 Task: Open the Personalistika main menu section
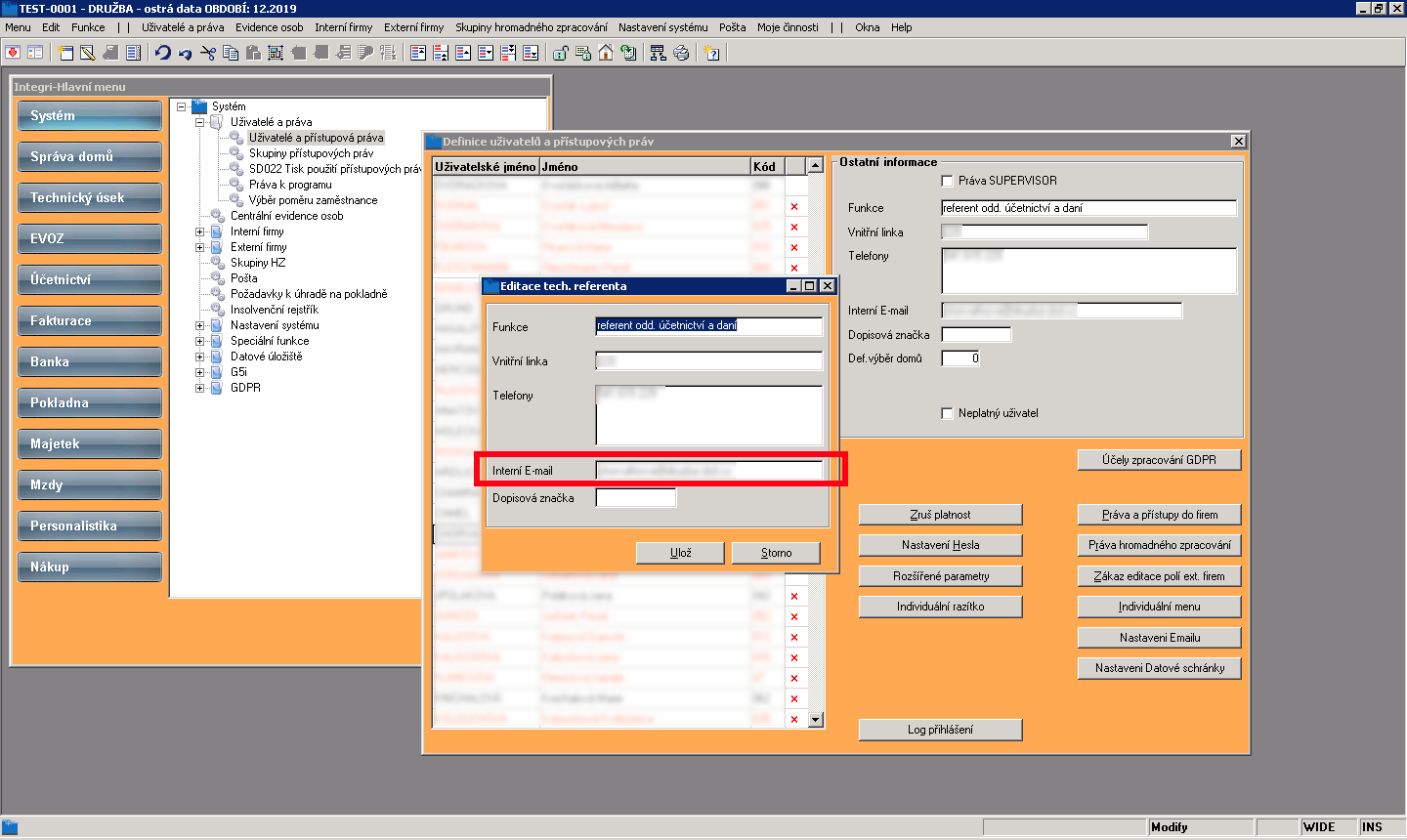click(x=89, y=525)
